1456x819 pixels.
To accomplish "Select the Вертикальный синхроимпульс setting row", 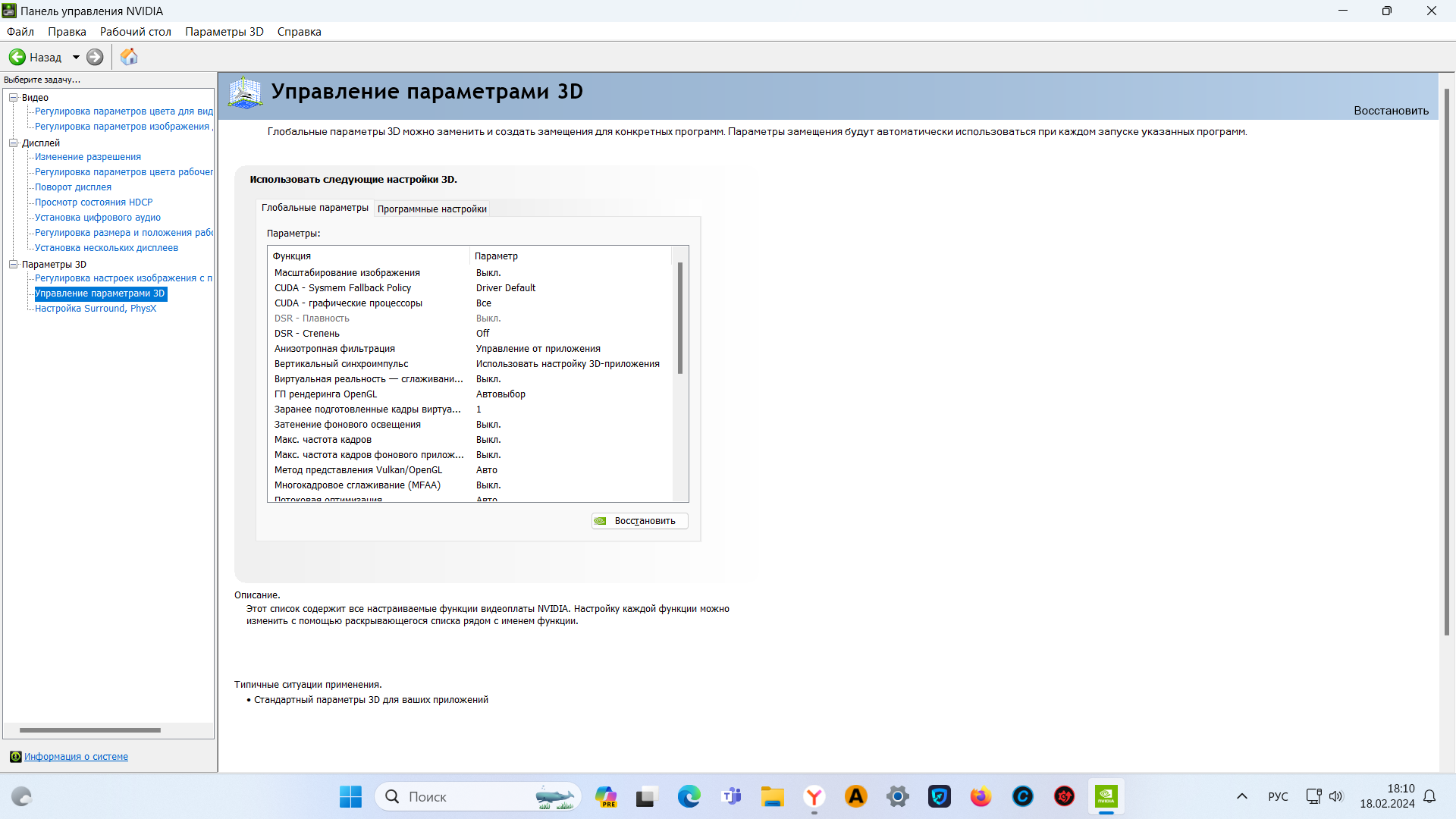I will (x=341, y=364).
